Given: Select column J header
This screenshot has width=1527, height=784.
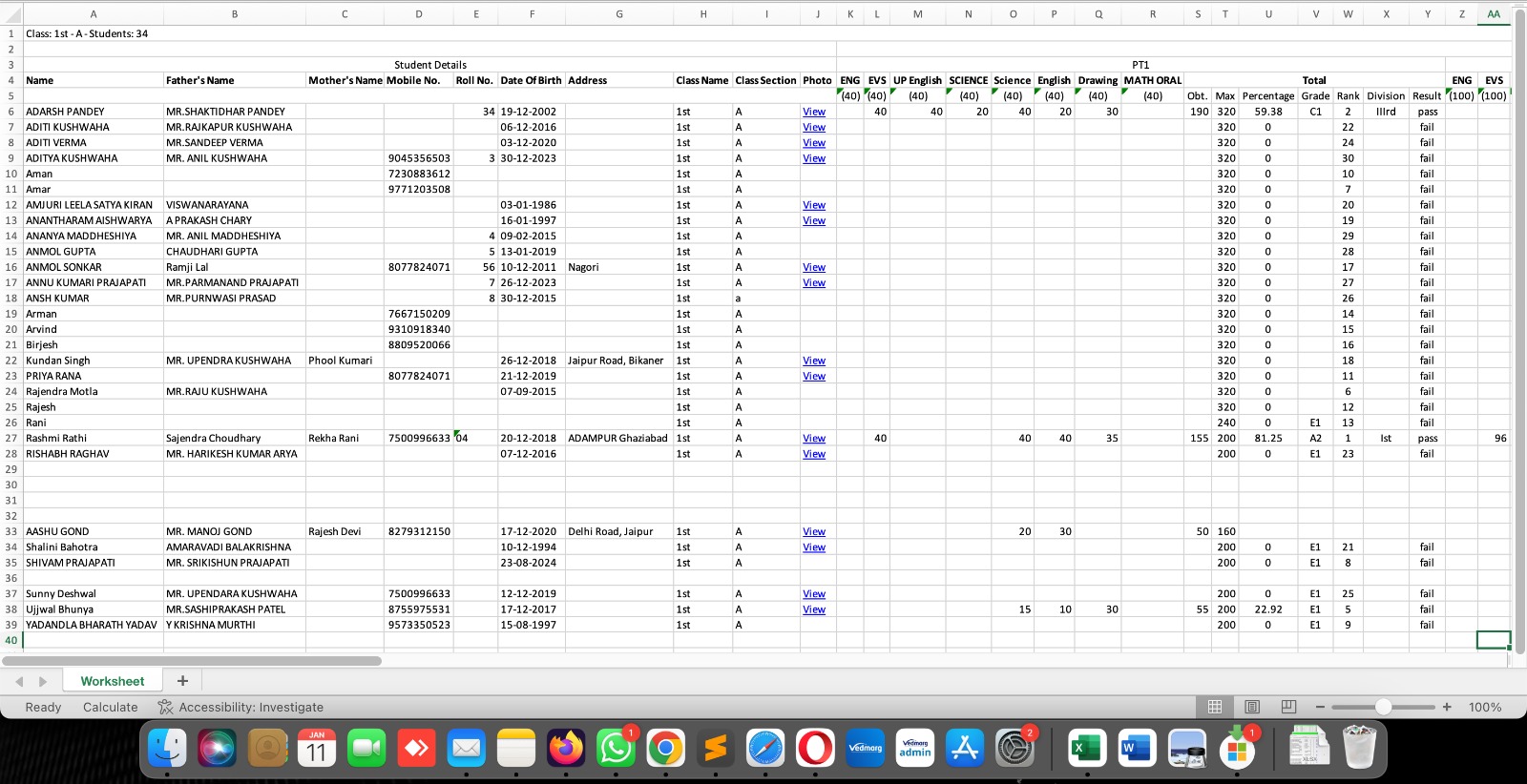Looking at the screenshot, I should tap(818, 14).
